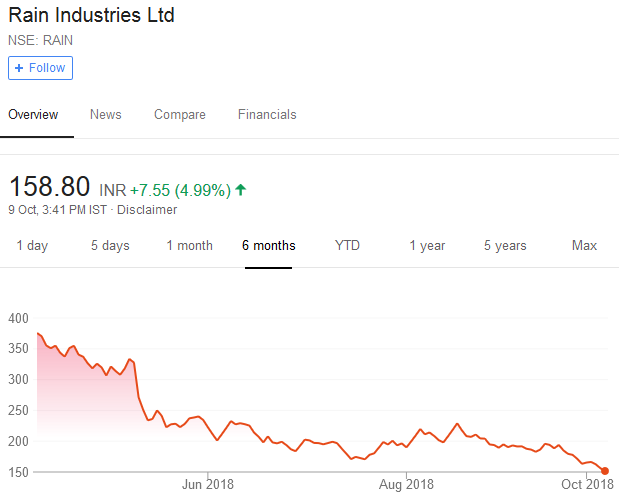The width and height of the screenshot is (619, 498).
Task: Switch chart to 1 year
Action: tap(427, 246)
